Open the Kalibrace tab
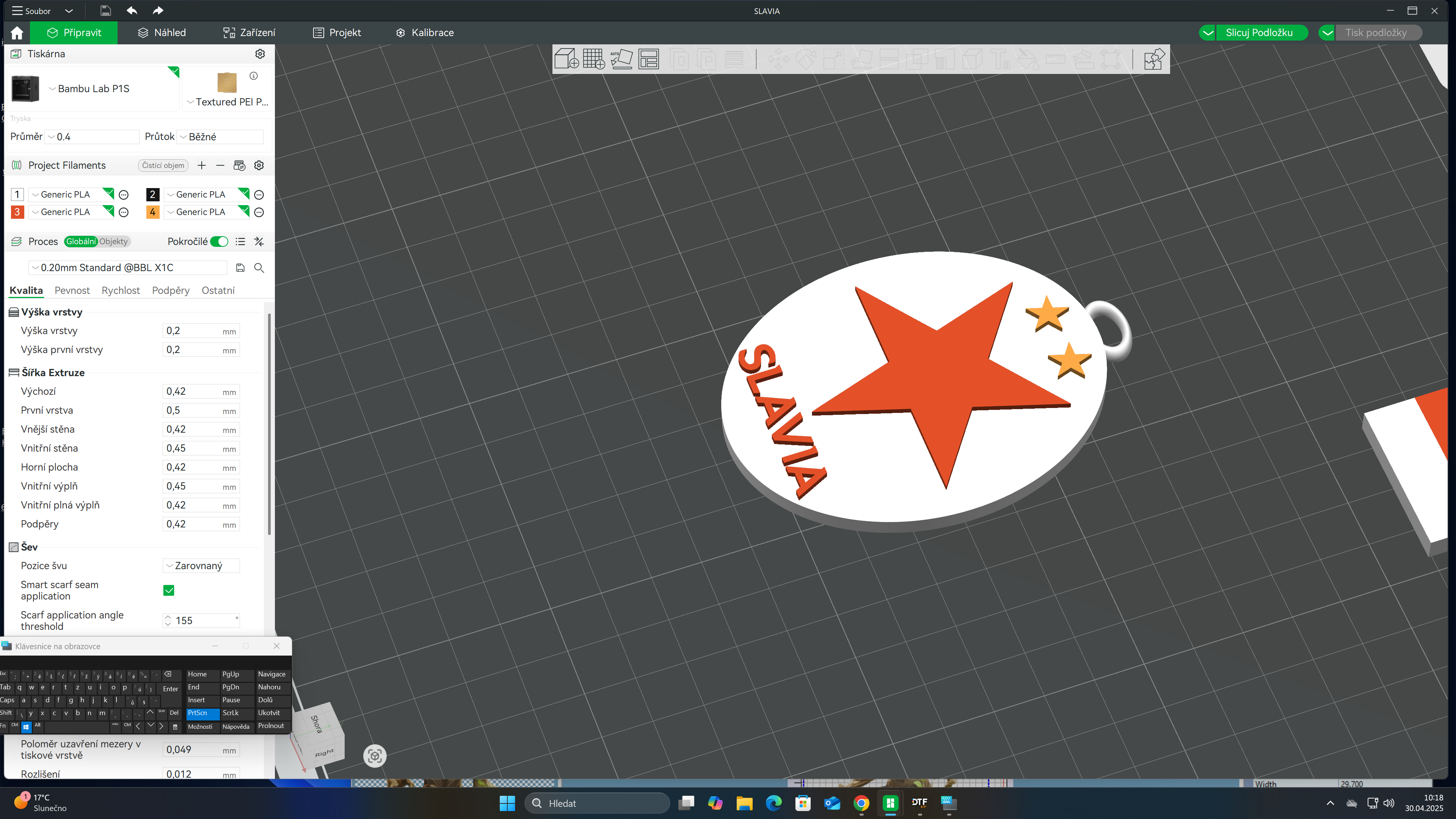This screenshot has height=819, width=1456. point(425,33)
